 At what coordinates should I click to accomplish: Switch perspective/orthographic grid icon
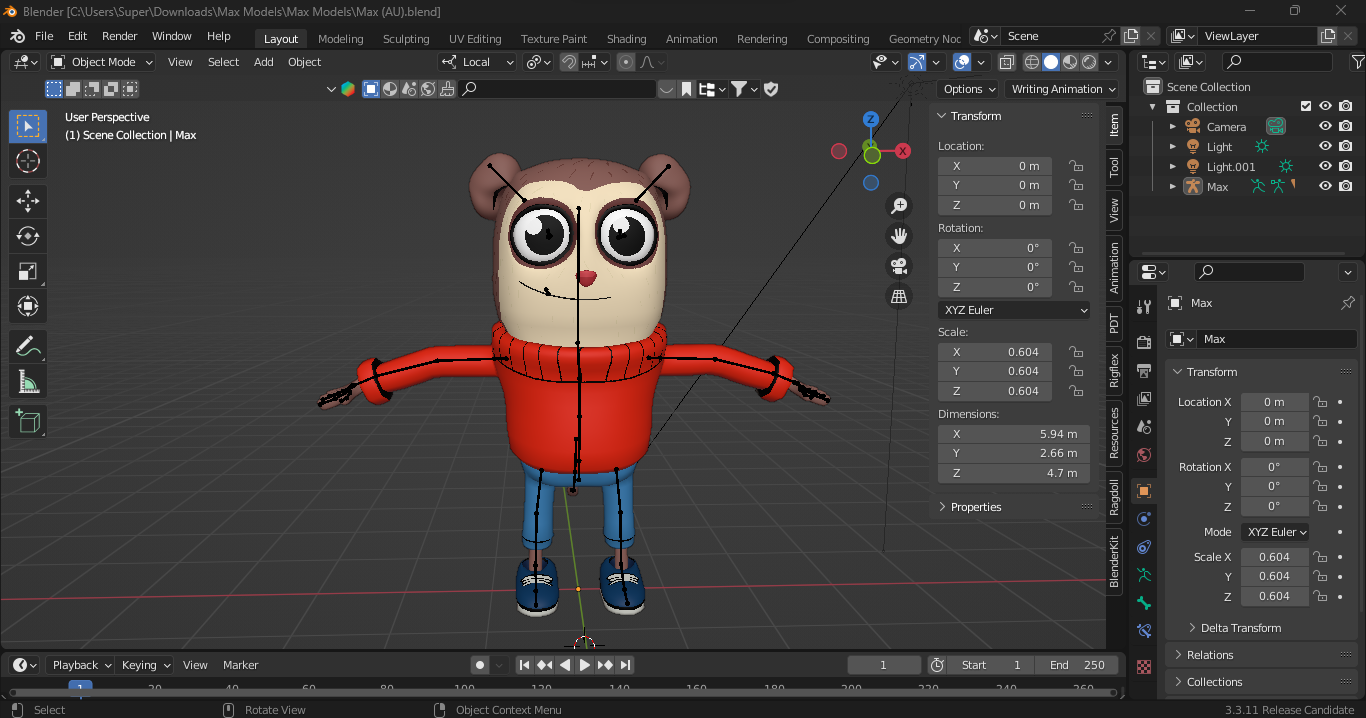point(899,296)
